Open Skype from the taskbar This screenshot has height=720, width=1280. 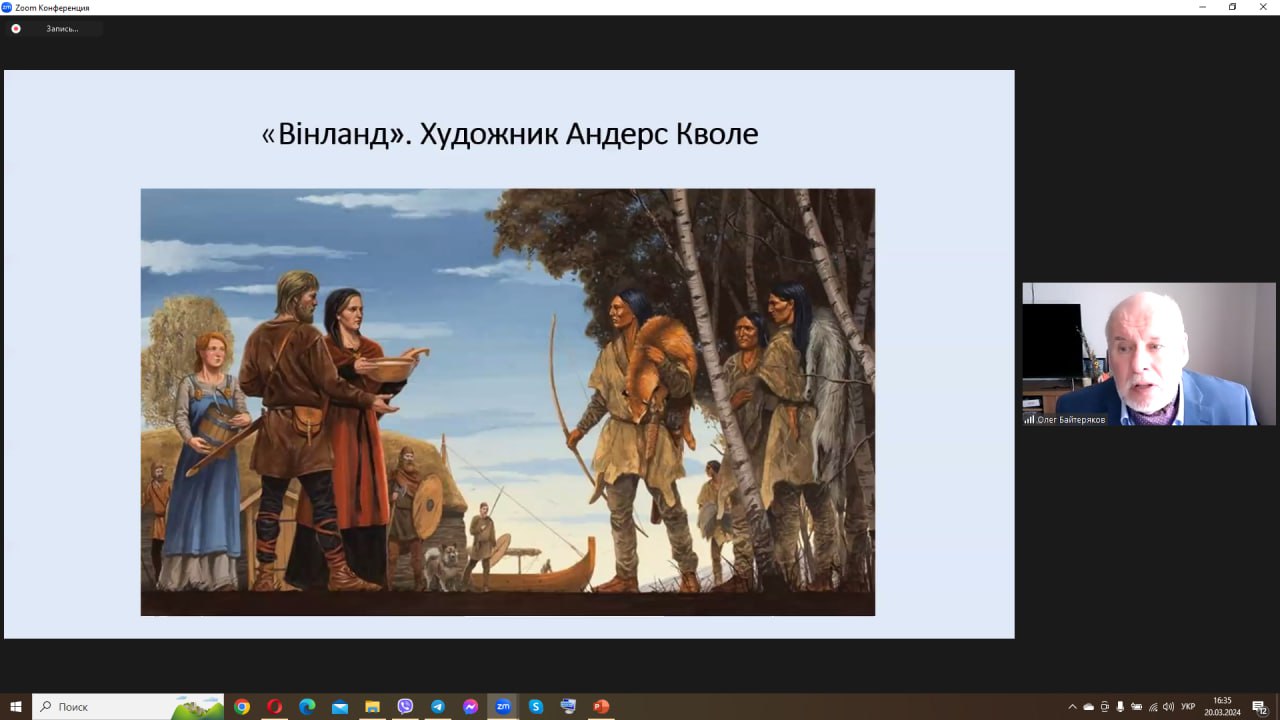tap(536, 706)
